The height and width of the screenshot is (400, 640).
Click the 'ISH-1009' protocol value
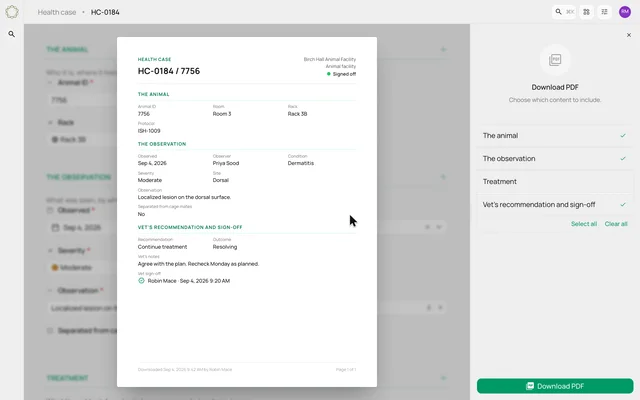[x=149, y=131]
